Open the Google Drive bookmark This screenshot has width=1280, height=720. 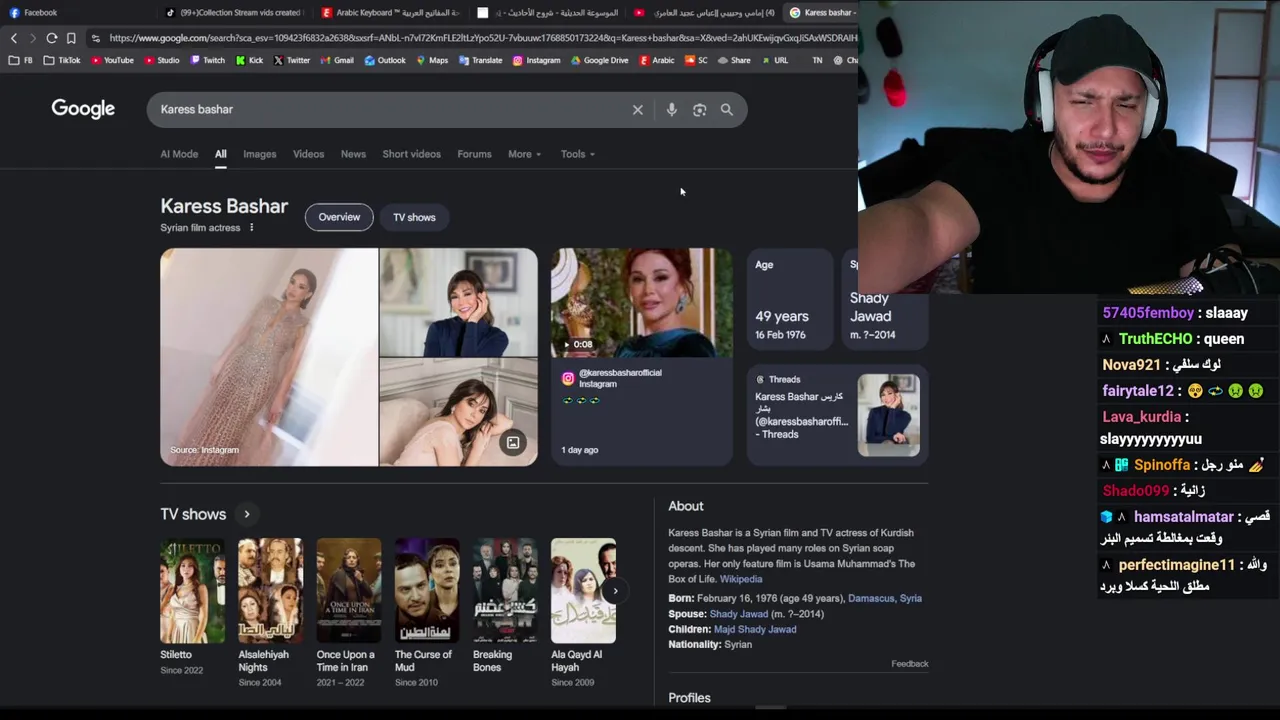[600, 60]
